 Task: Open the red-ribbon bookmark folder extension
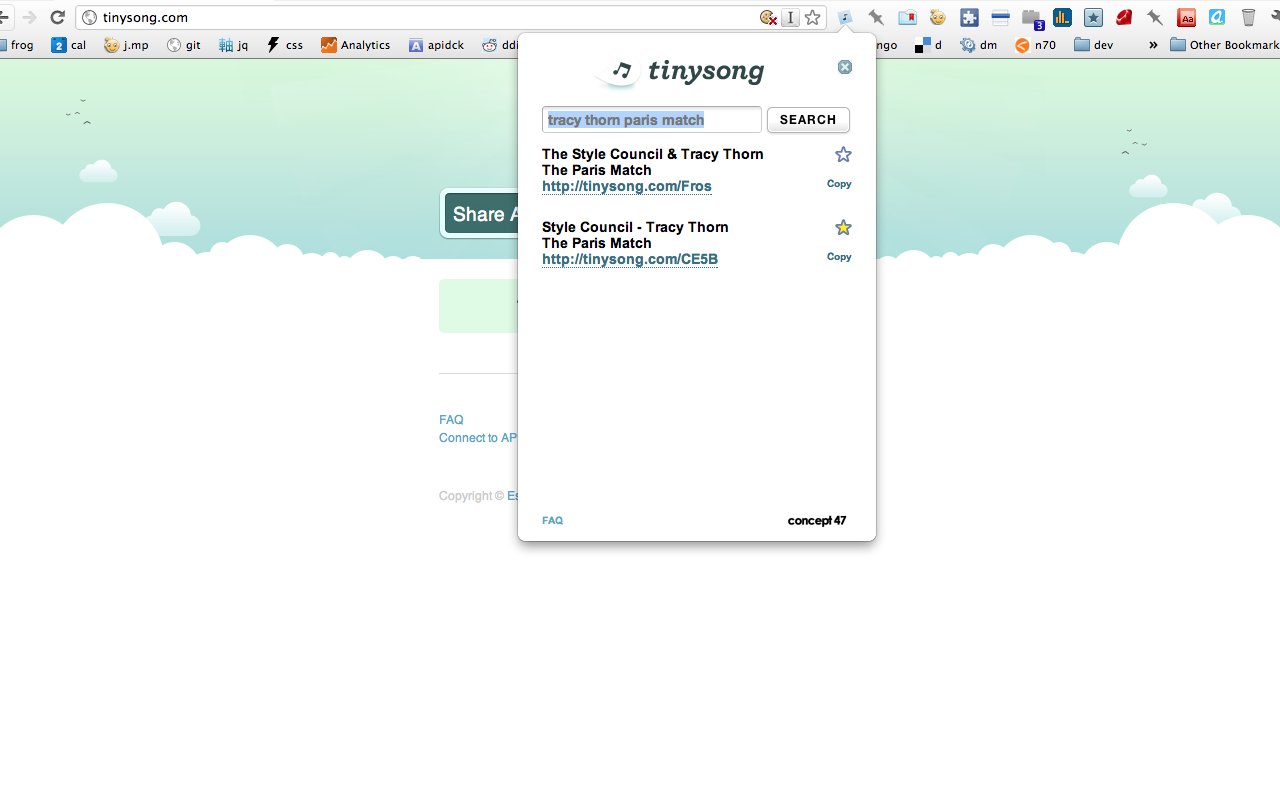coord(907,17)
